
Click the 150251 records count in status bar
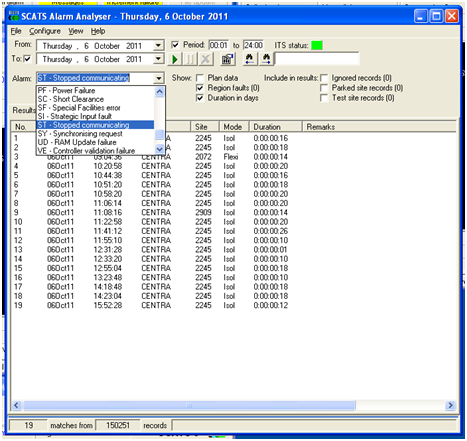tap(118, 426)
